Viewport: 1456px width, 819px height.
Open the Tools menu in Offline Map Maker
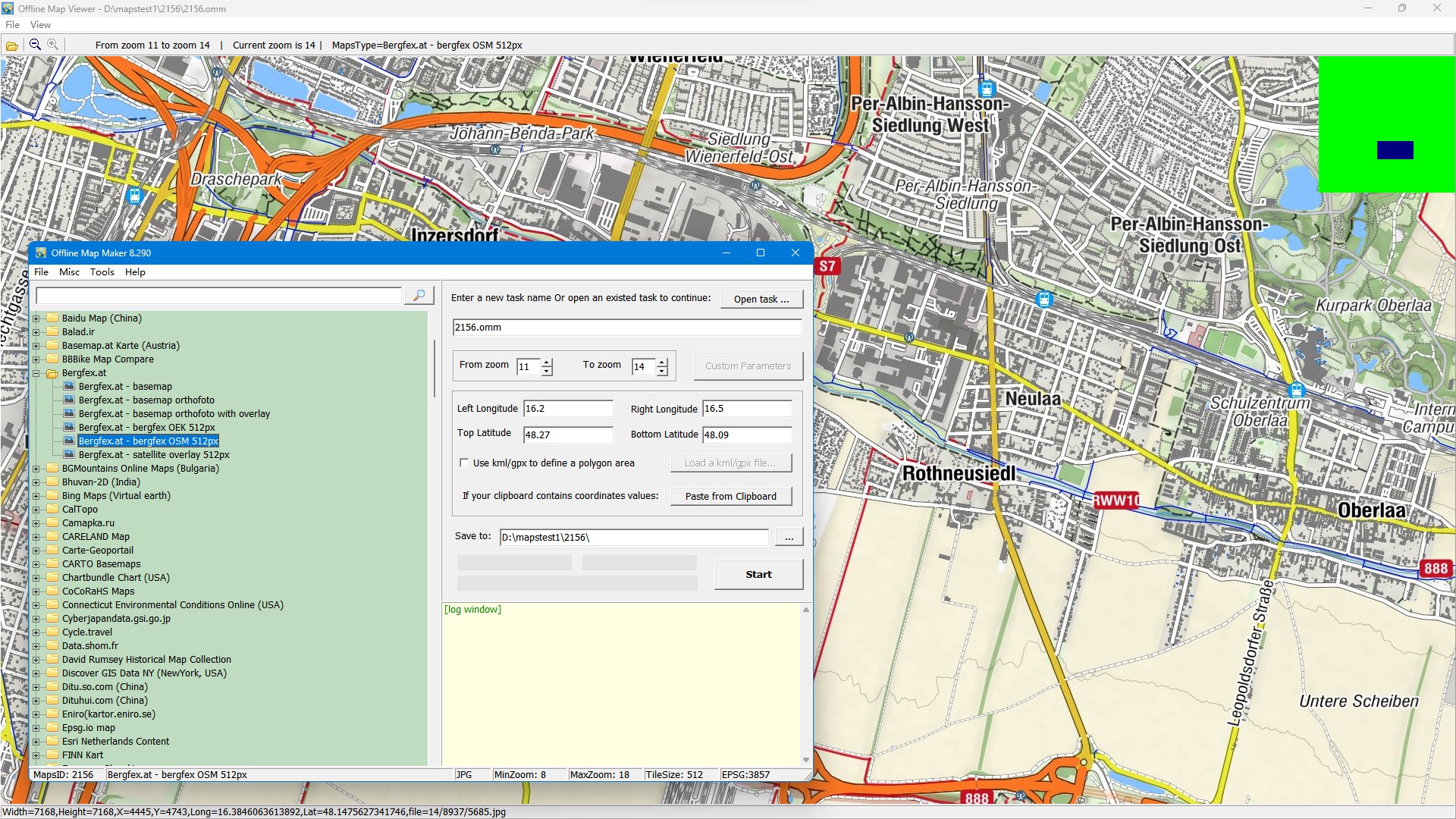click(102, 272)
